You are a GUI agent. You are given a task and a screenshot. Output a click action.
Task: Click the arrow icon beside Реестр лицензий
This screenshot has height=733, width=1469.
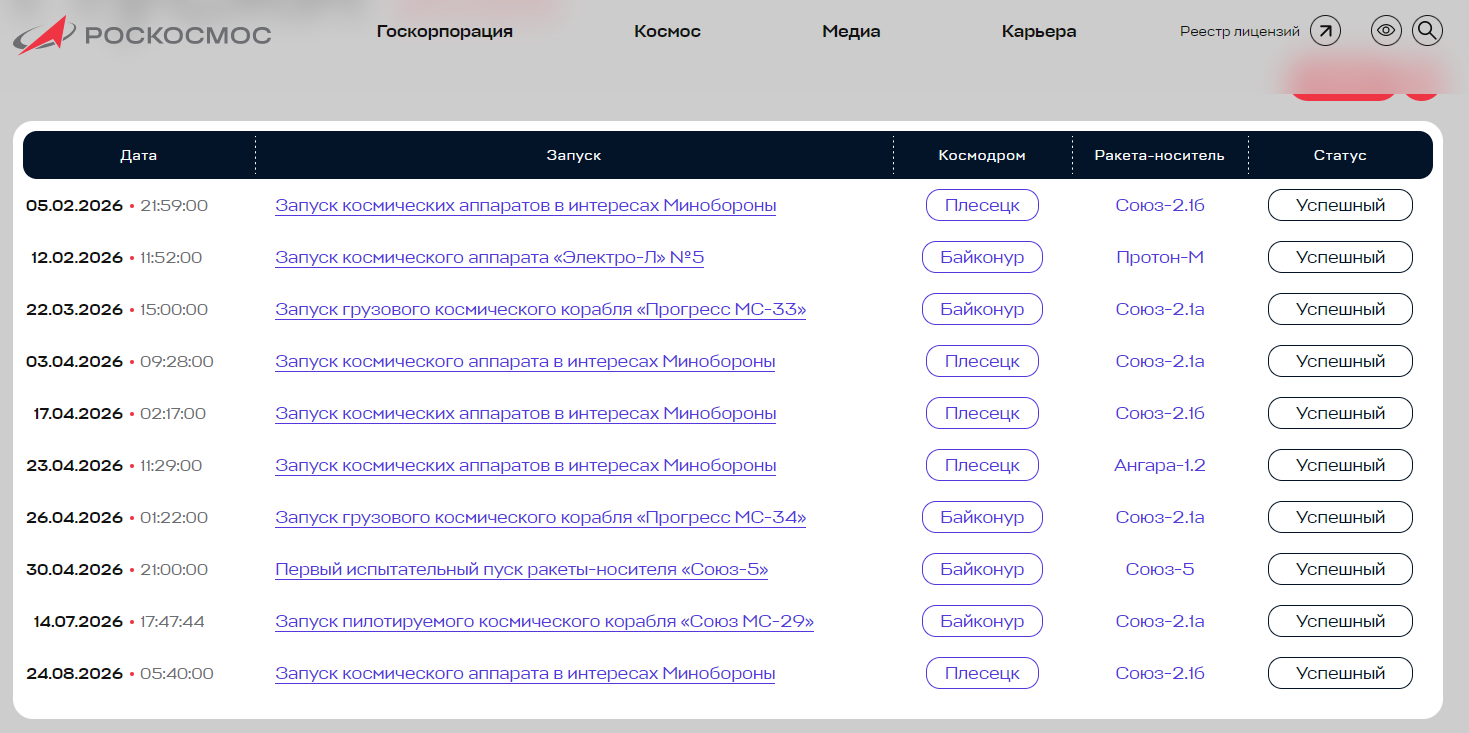point(1326,31)
